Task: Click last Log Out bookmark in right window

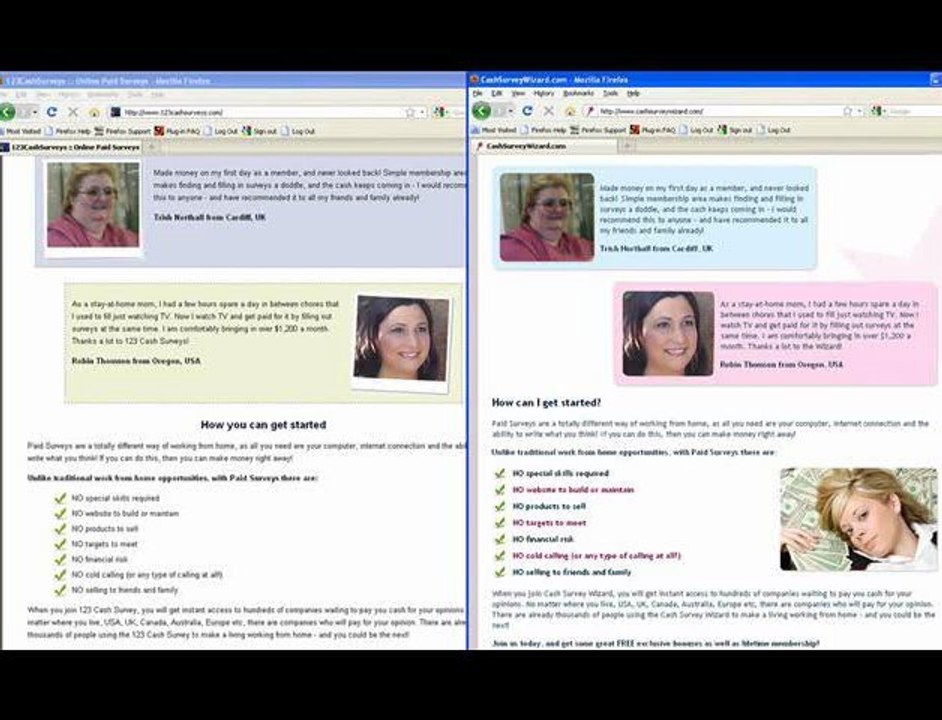Action: pos(773,130)
